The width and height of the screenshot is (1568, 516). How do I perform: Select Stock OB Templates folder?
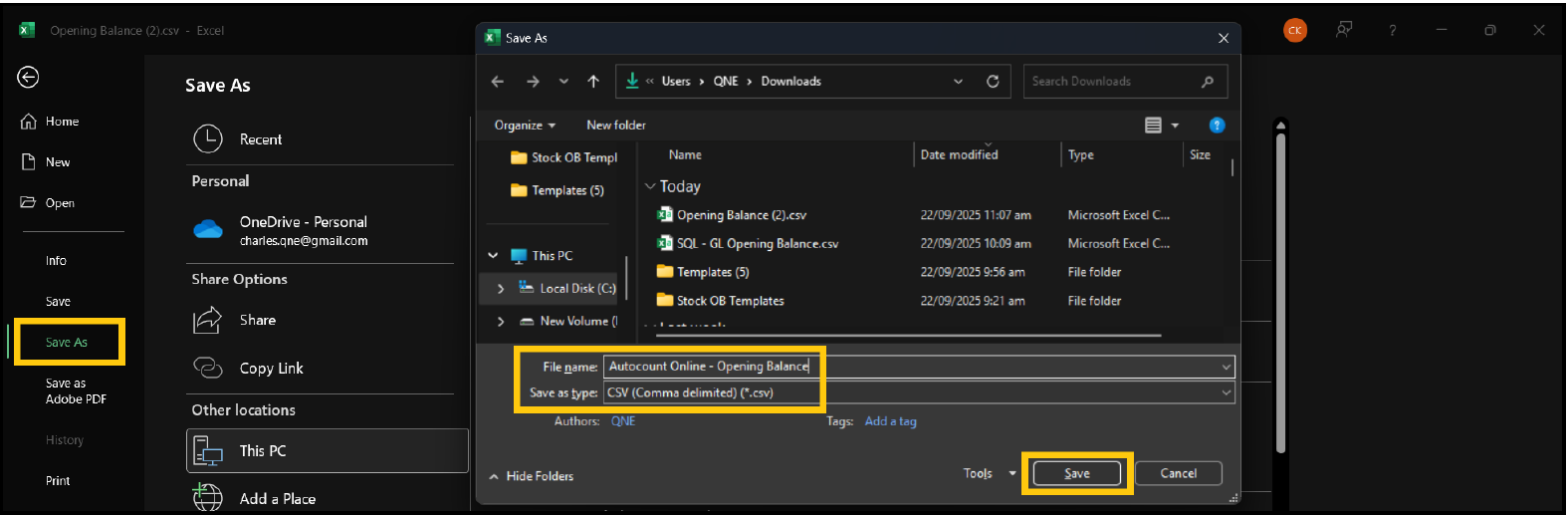tap(721, 301)
